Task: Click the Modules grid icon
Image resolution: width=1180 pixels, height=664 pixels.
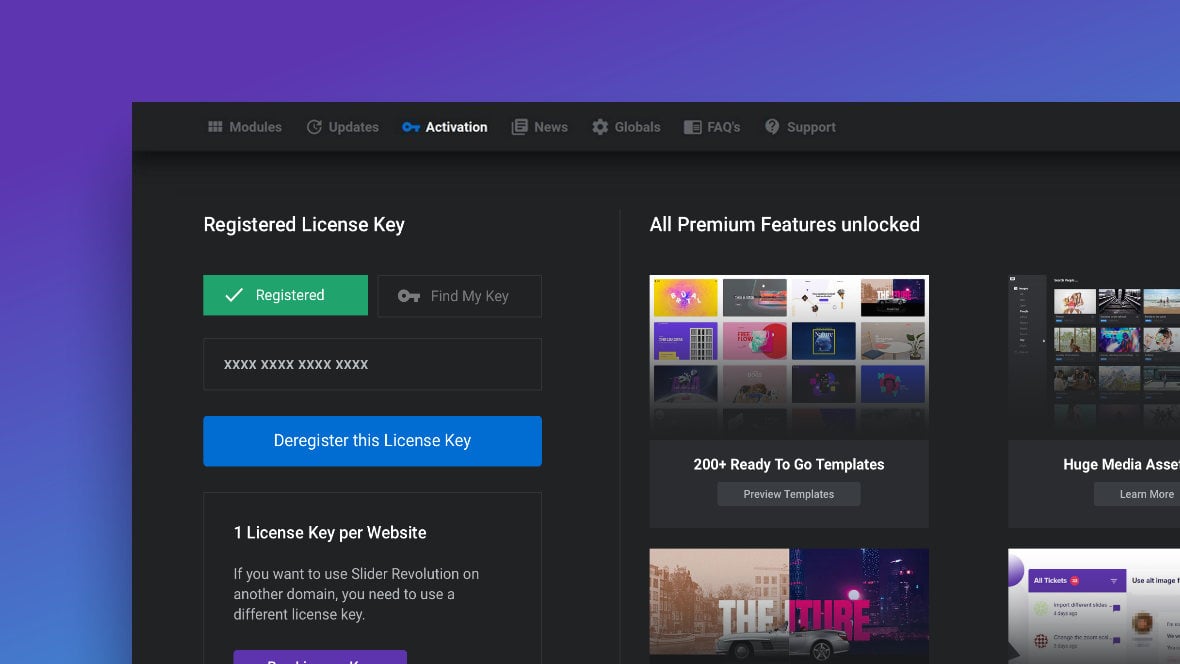Action: pos(215,126)
